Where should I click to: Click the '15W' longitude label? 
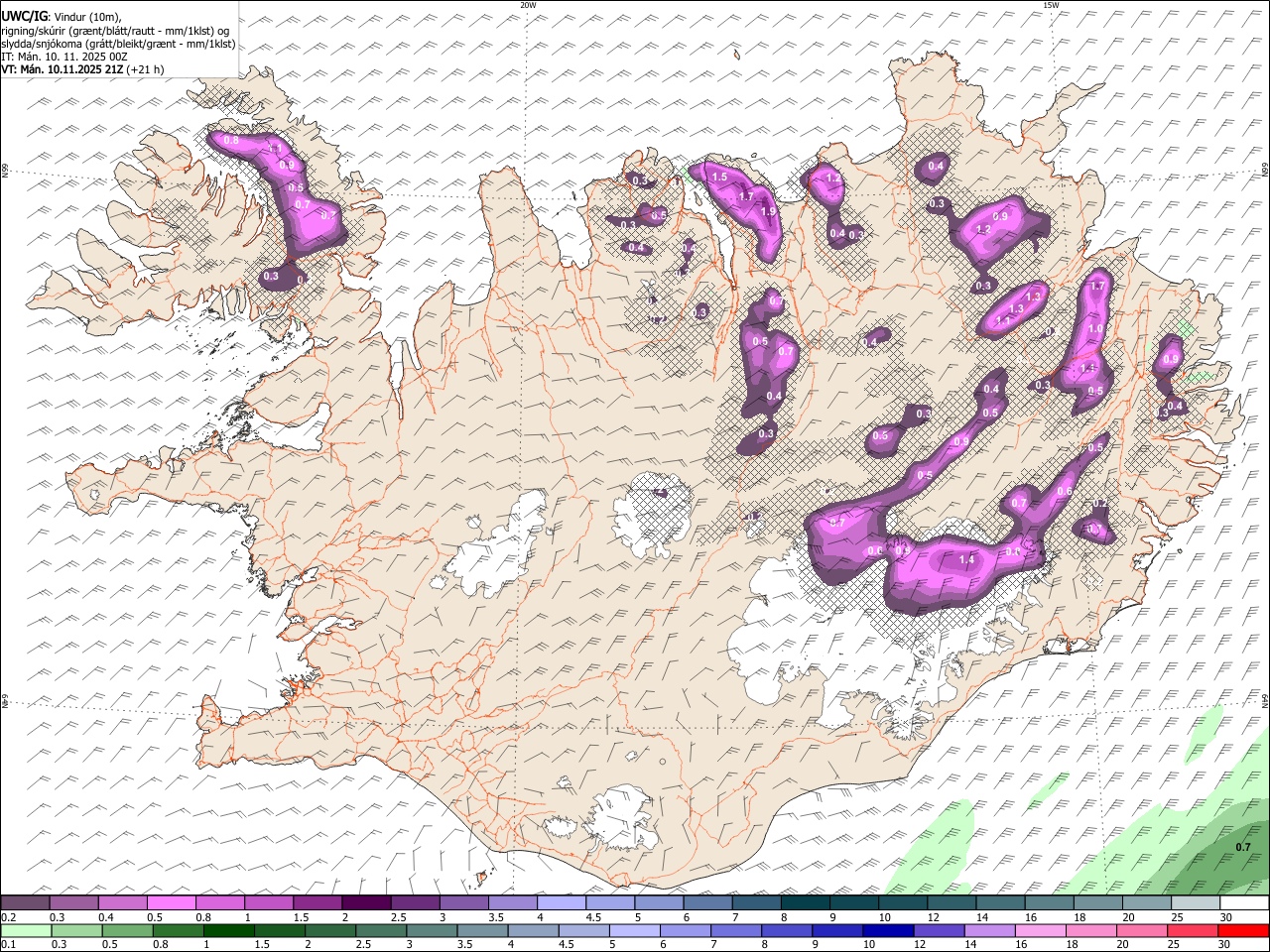(1051, 5)
